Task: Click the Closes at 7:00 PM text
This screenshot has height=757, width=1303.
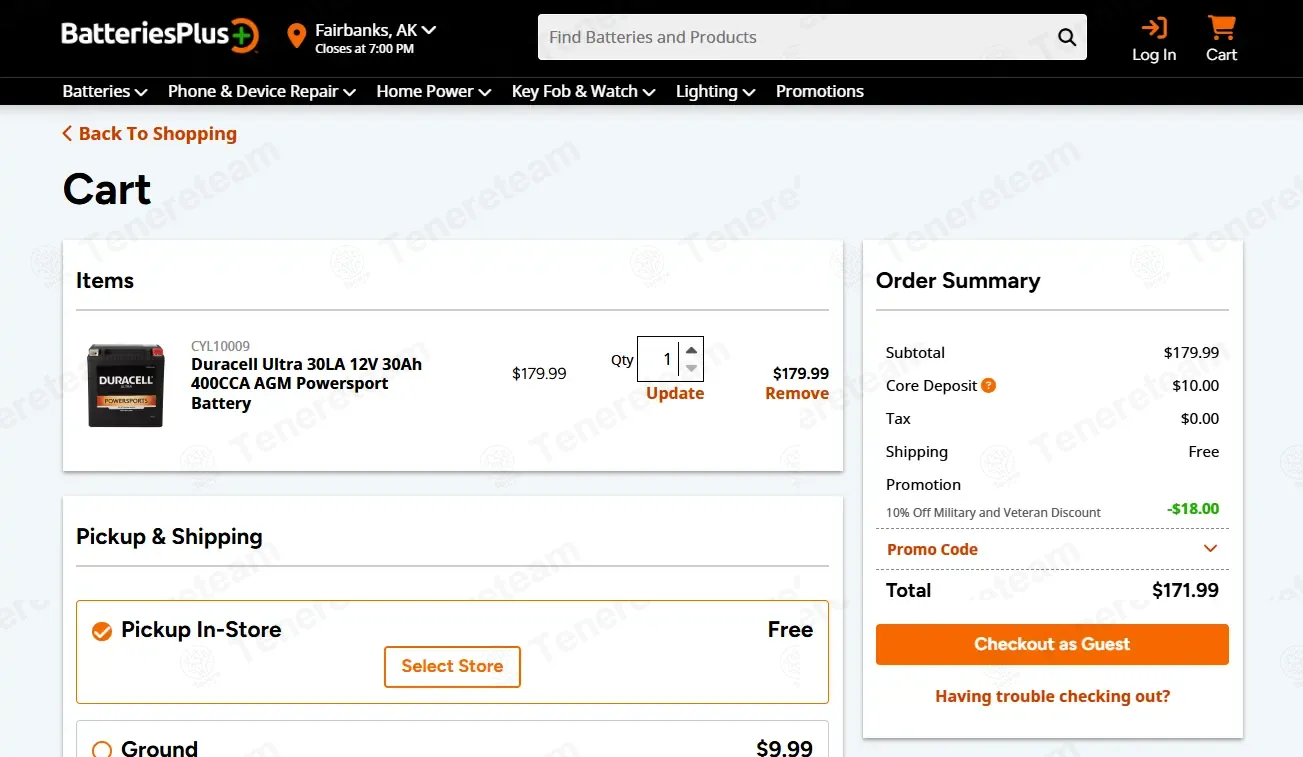Action: point(364,49)
